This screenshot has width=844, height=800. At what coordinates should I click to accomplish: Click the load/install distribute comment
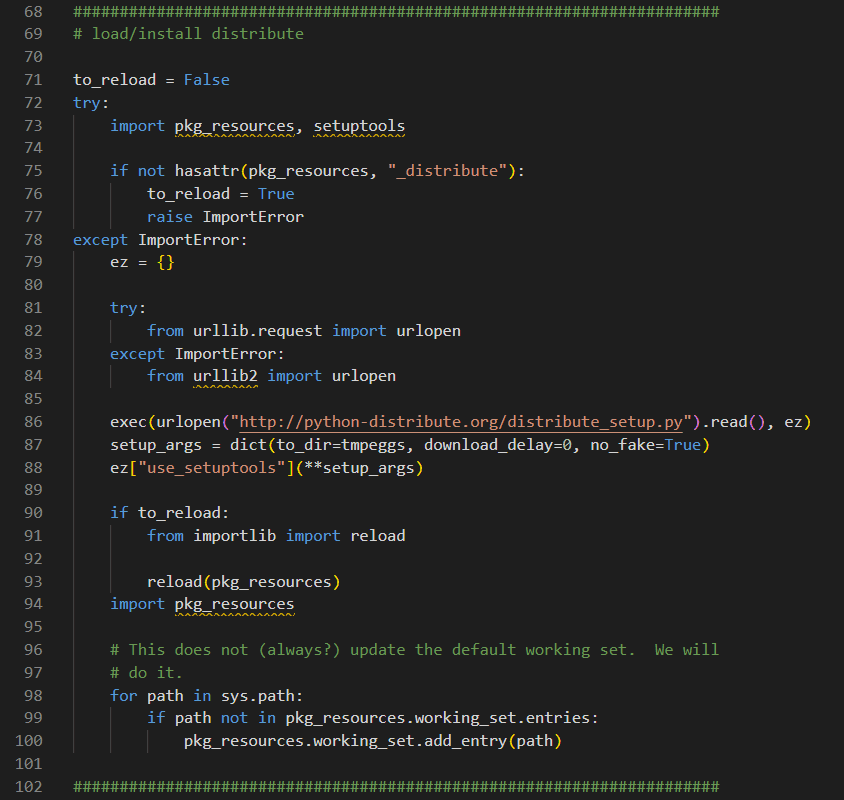188,33
